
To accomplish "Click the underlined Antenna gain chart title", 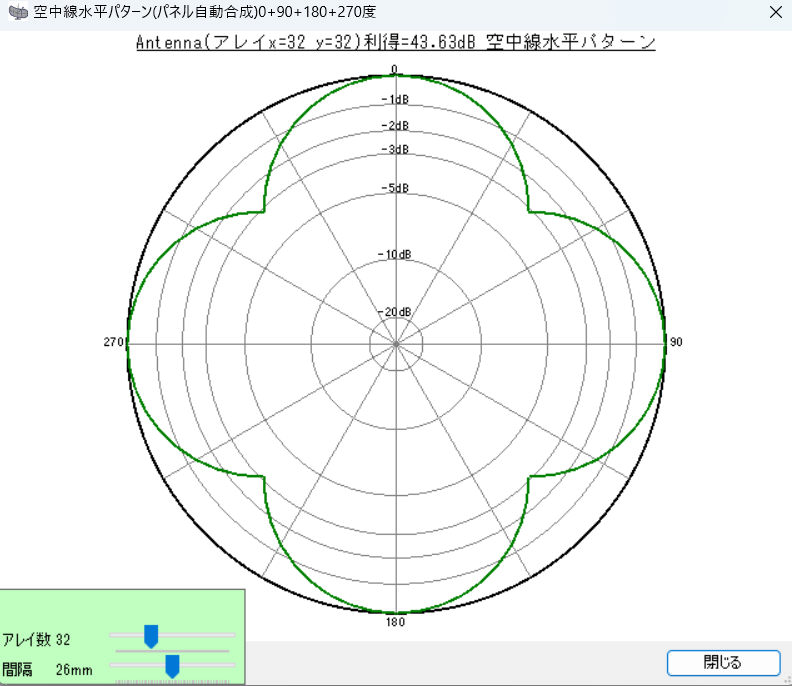I will tap(396, 42).
